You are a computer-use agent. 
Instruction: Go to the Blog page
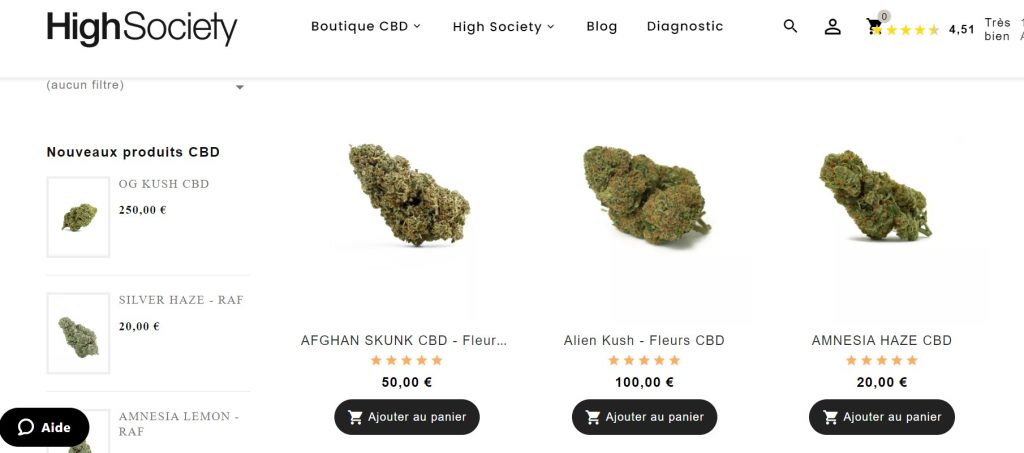pos(601,26)
